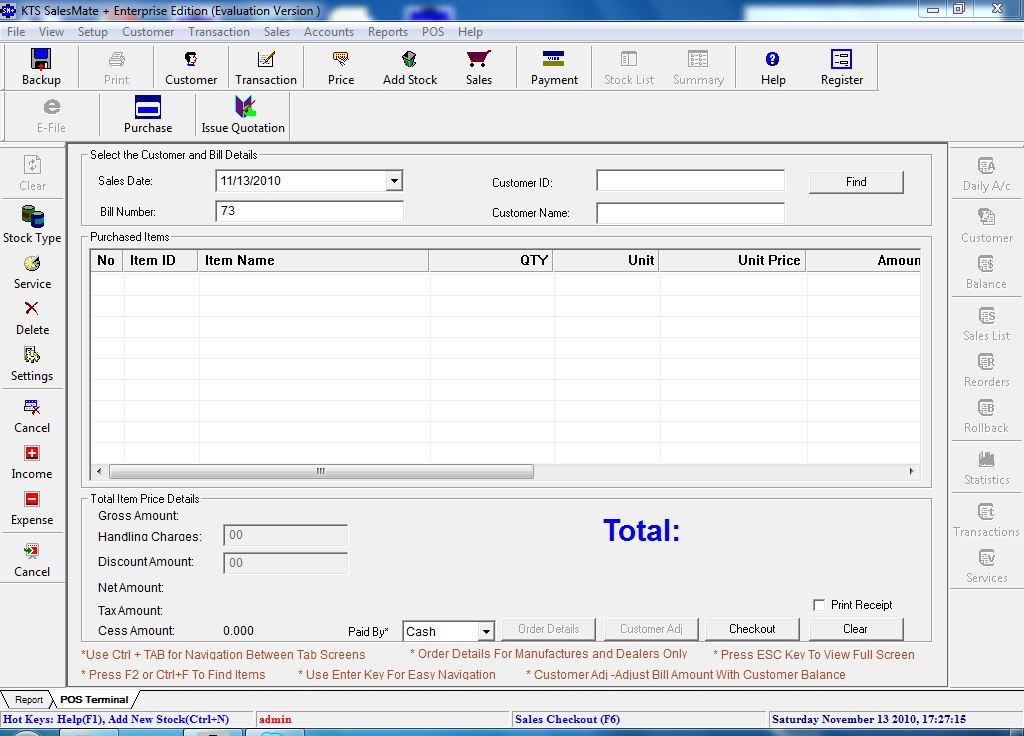Open the Price toolbar icon

(341, 67)
